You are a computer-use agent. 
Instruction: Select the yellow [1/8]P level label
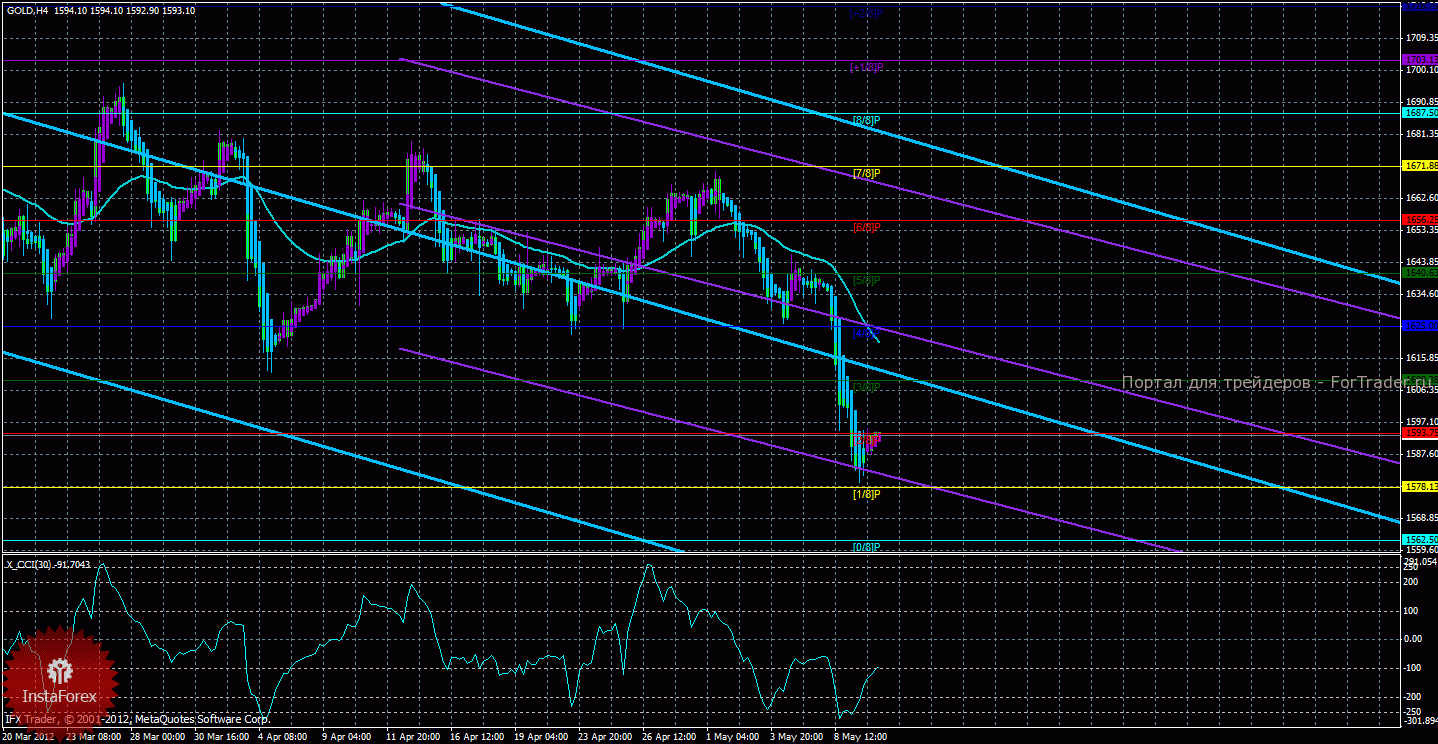(866, 494)
